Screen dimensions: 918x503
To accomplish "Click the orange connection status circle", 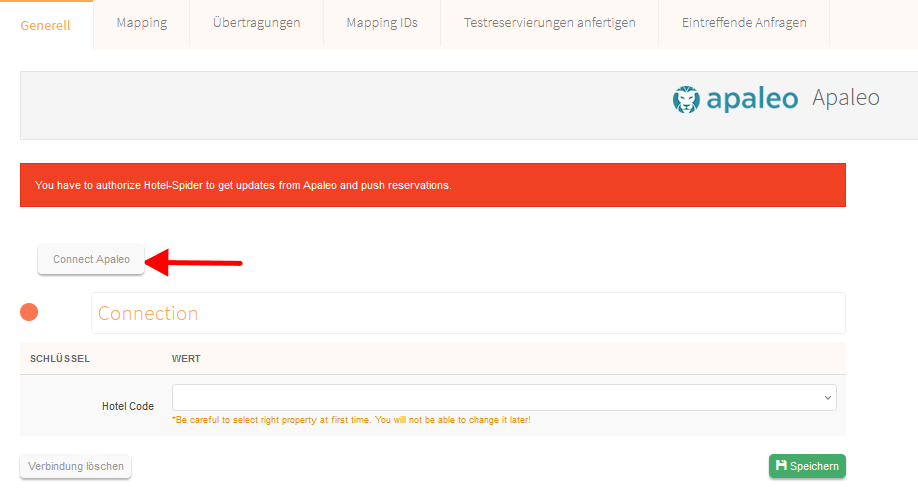I will 29,312.
